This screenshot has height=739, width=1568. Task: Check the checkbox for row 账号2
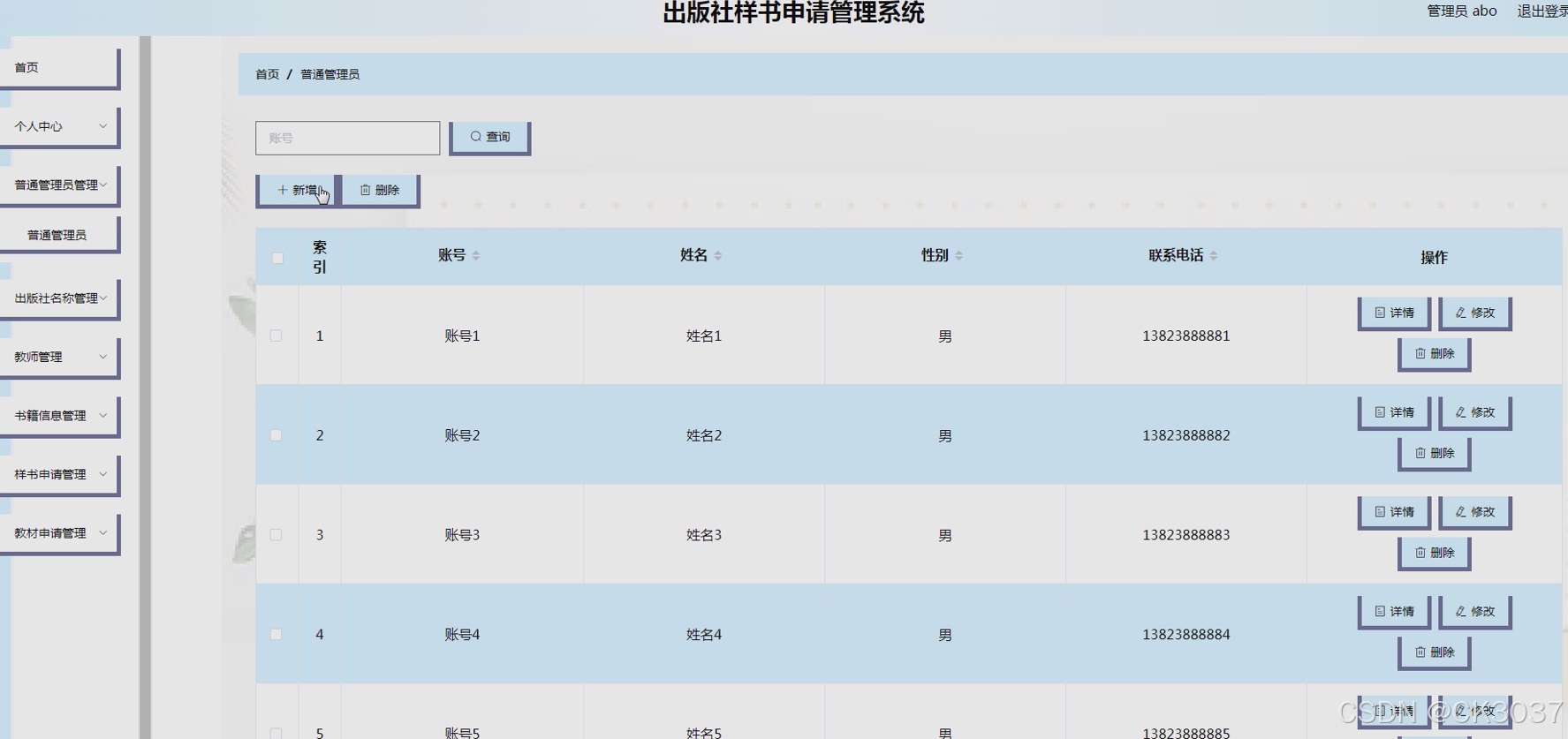276,435
